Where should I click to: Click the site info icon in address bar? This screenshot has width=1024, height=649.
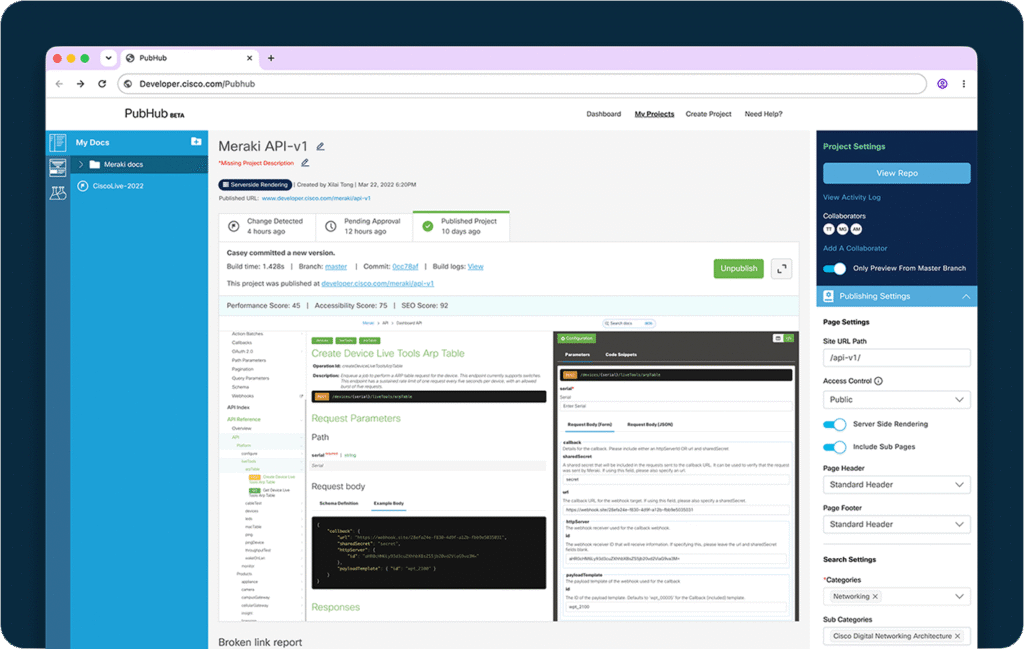point(128,84)
